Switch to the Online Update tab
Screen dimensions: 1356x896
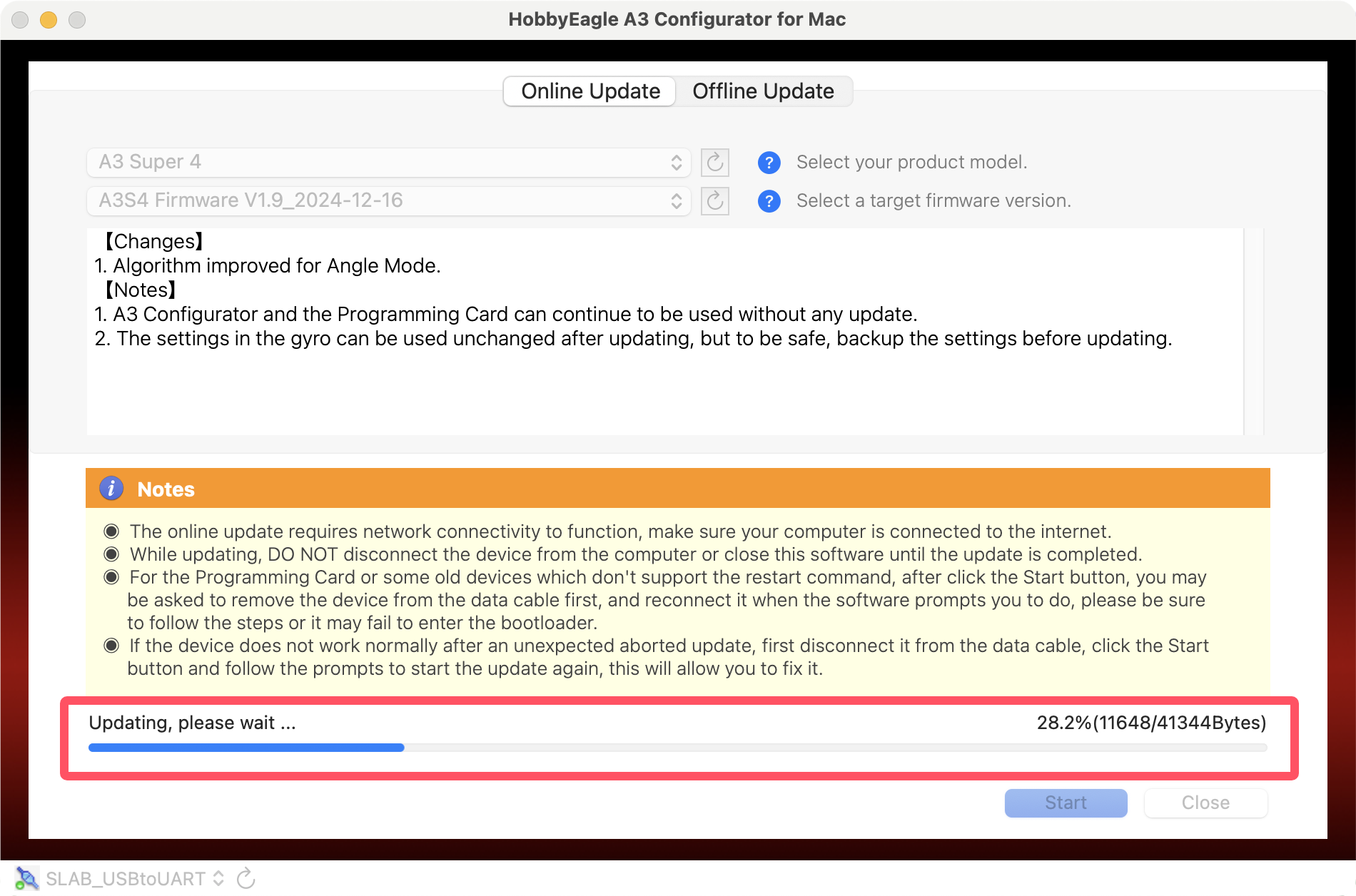(x=590, y=91)
